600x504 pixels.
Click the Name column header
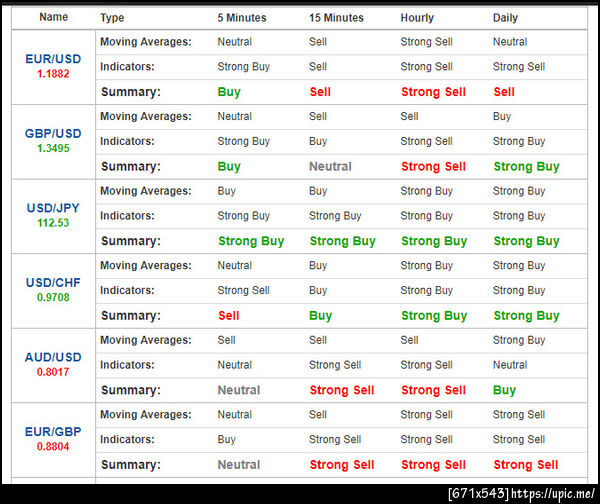[x=54, y=17]
